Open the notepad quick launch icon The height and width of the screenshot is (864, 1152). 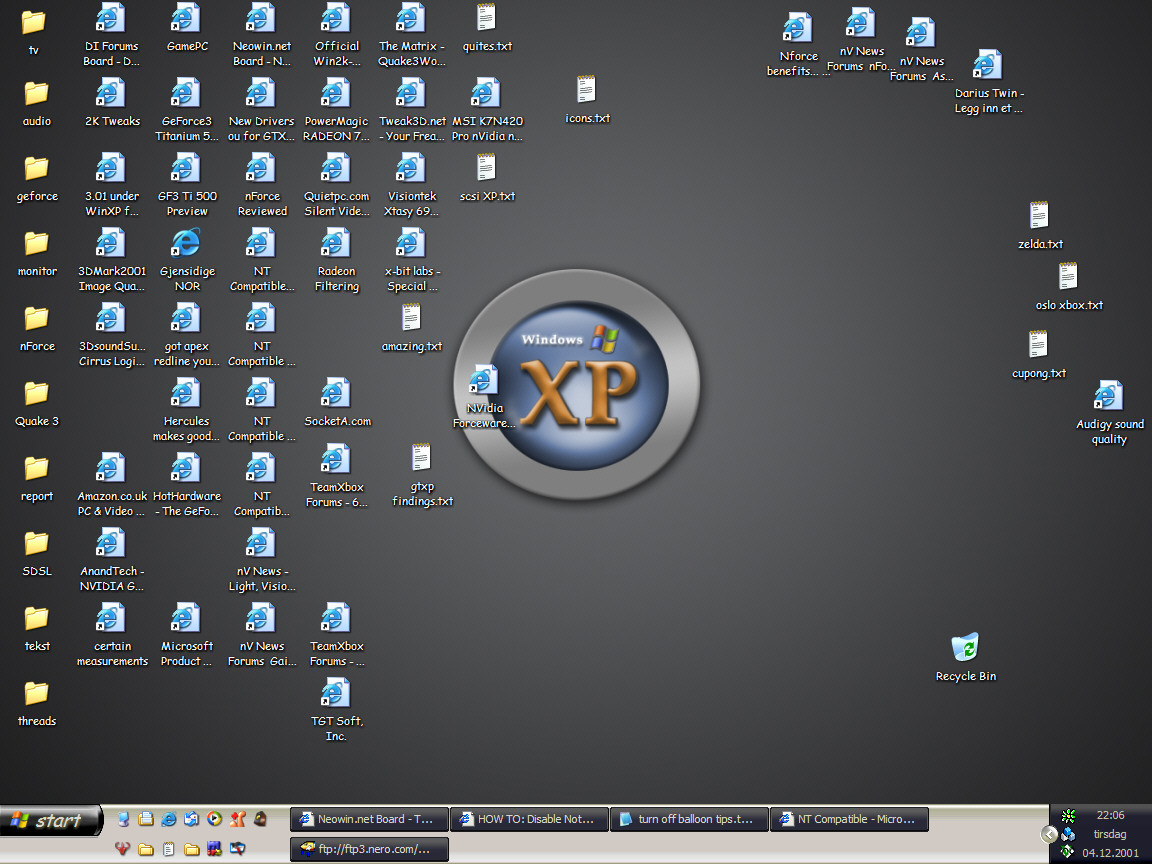(x=168, y=849)
